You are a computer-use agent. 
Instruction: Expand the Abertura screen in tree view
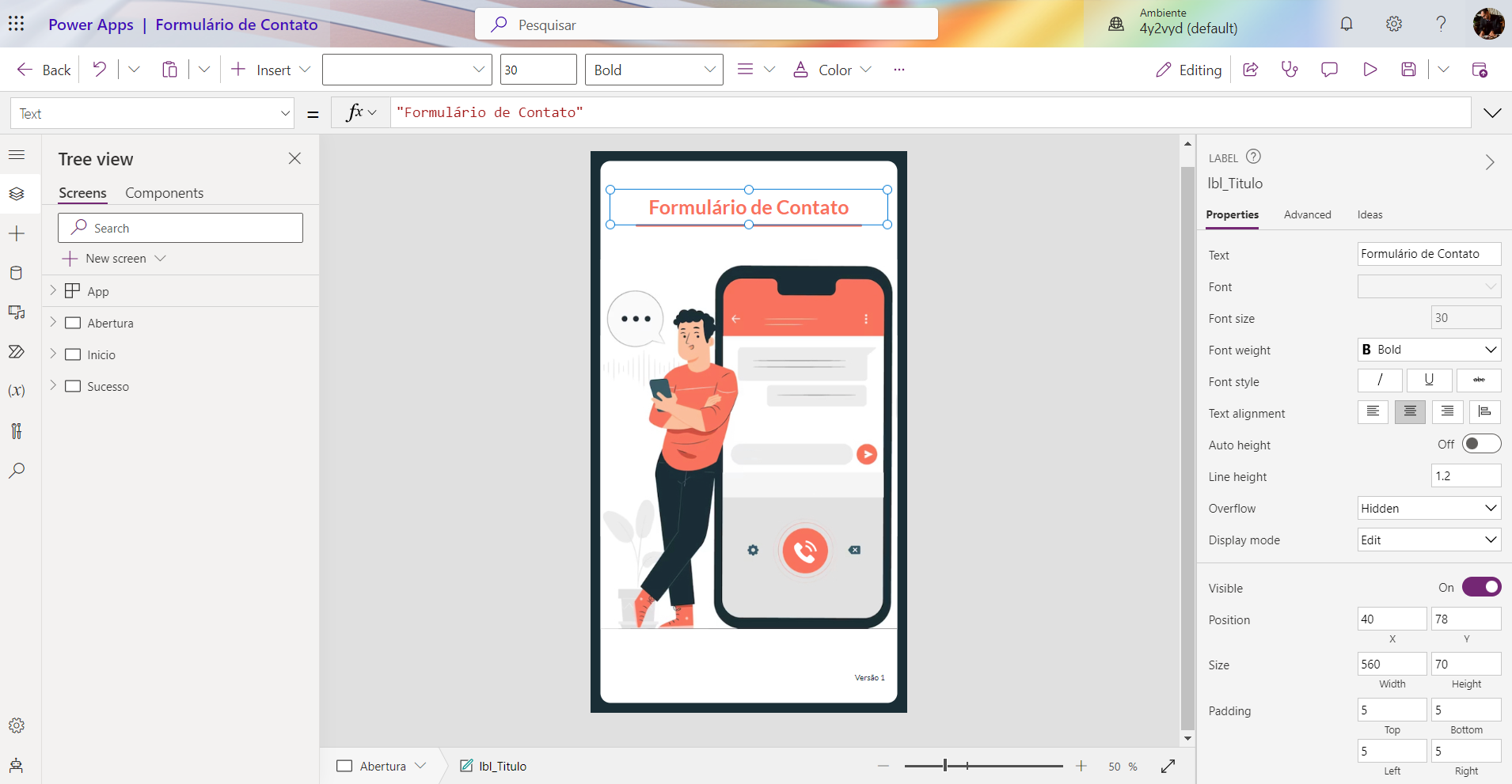(53, 322)
